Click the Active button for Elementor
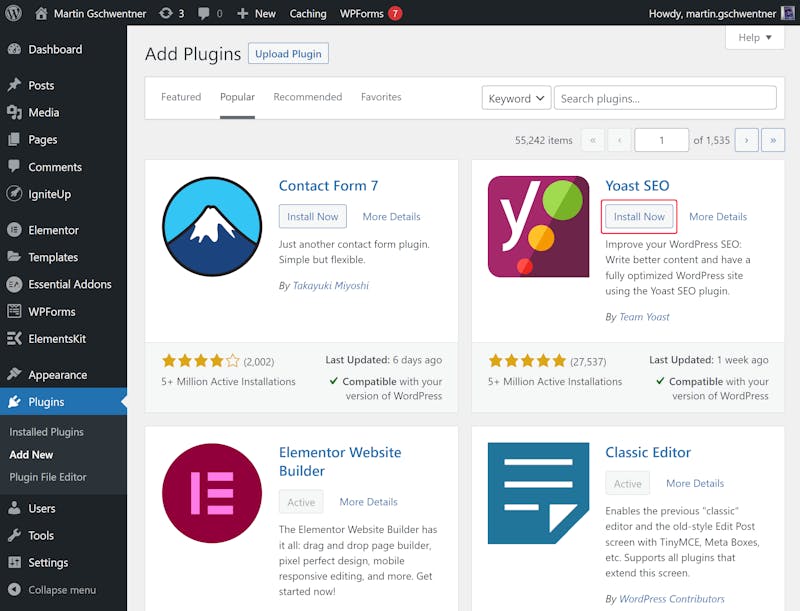Image resolution: width=800 pixels, height=611 pixels. [x=301, y=502]
